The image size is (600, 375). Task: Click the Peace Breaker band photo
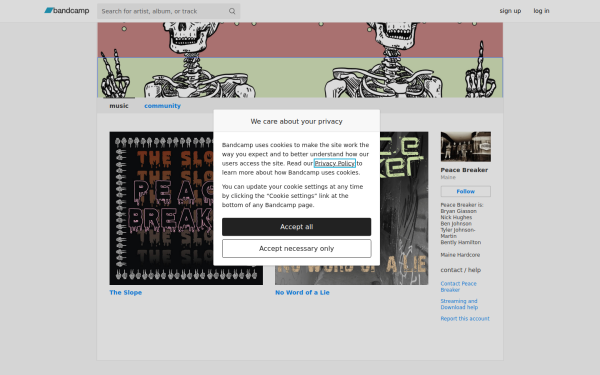pyautogui.click(x=466, y=147)
